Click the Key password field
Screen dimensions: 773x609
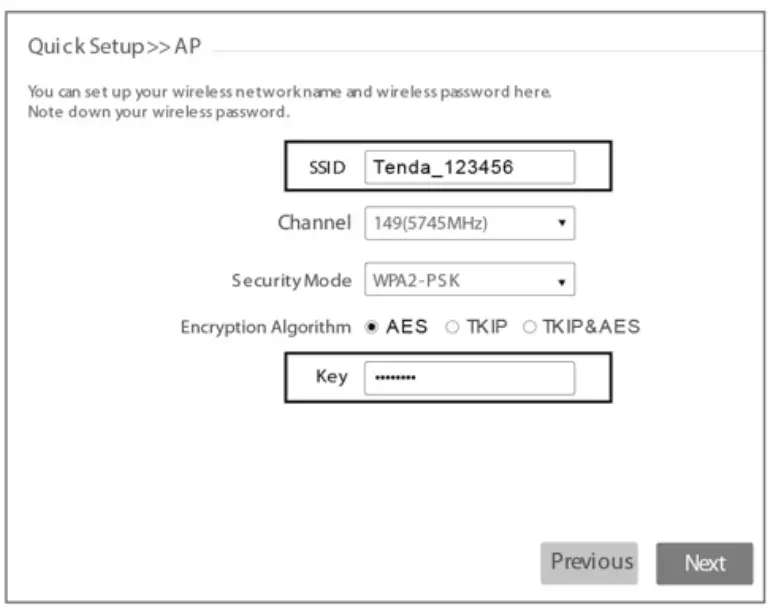pos(469,378)
